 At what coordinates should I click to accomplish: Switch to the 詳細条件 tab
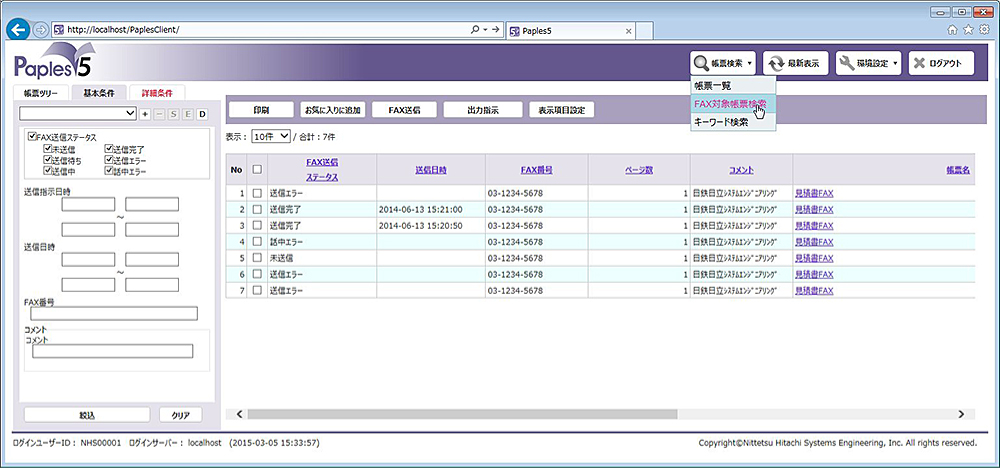(x=157, y=93)
